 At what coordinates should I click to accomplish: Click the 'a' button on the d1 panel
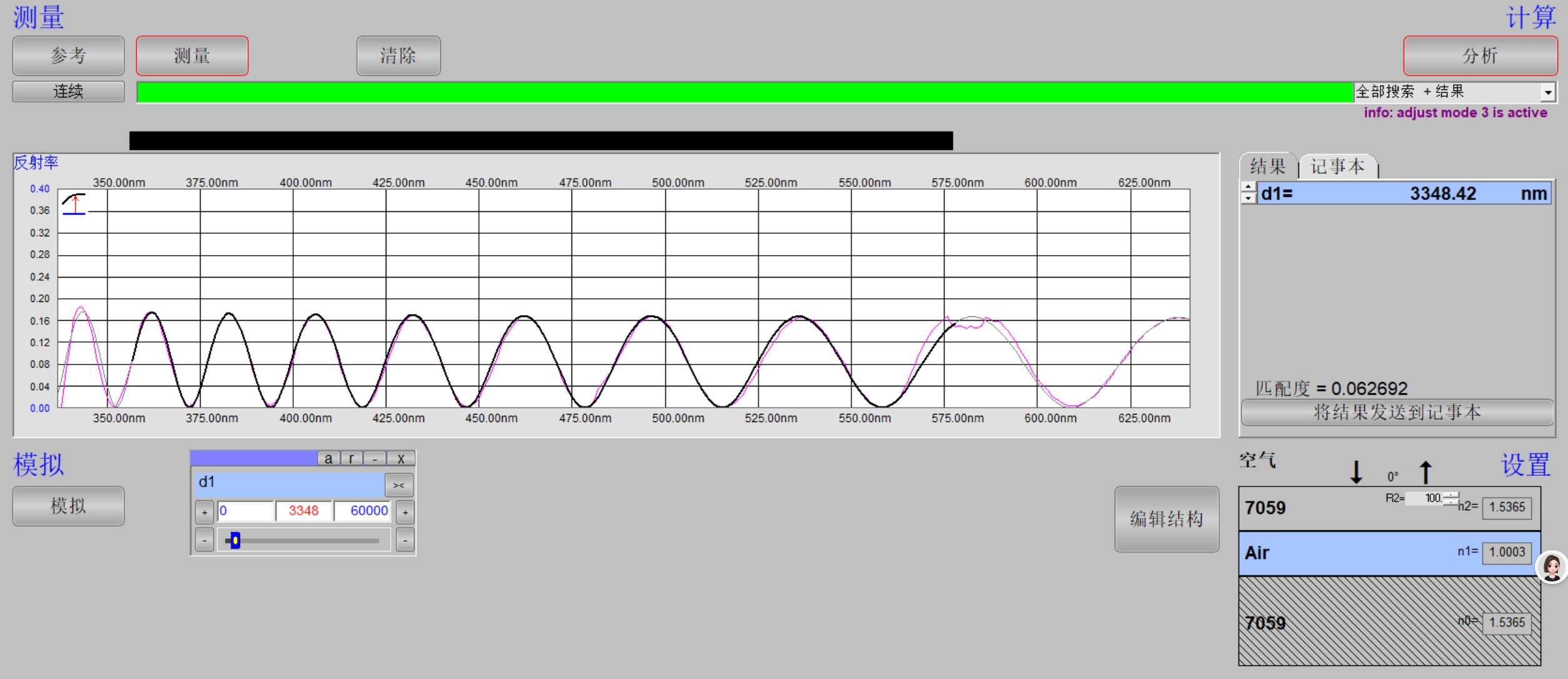[328, 458]
